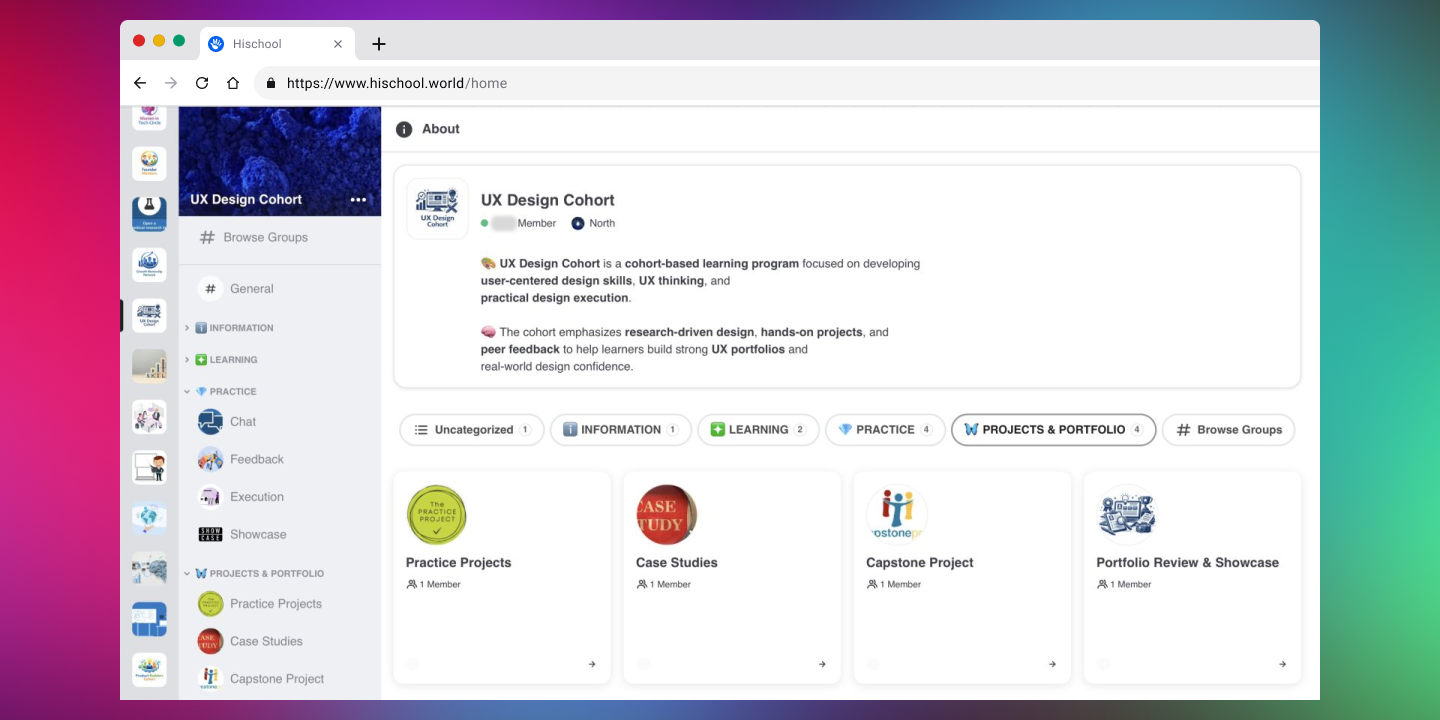The width and height of the screenshot is (1440, 720).
Task: Open the Portfolio Review & Showcase card arrow
Action: click(x=1282, y=664)
